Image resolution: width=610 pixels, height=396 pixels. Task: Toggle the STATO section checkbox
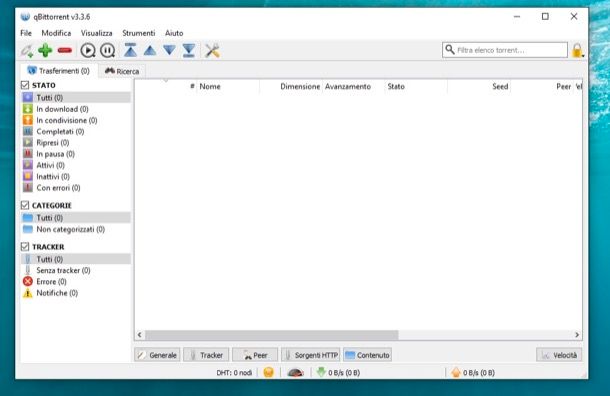point(25,85)
